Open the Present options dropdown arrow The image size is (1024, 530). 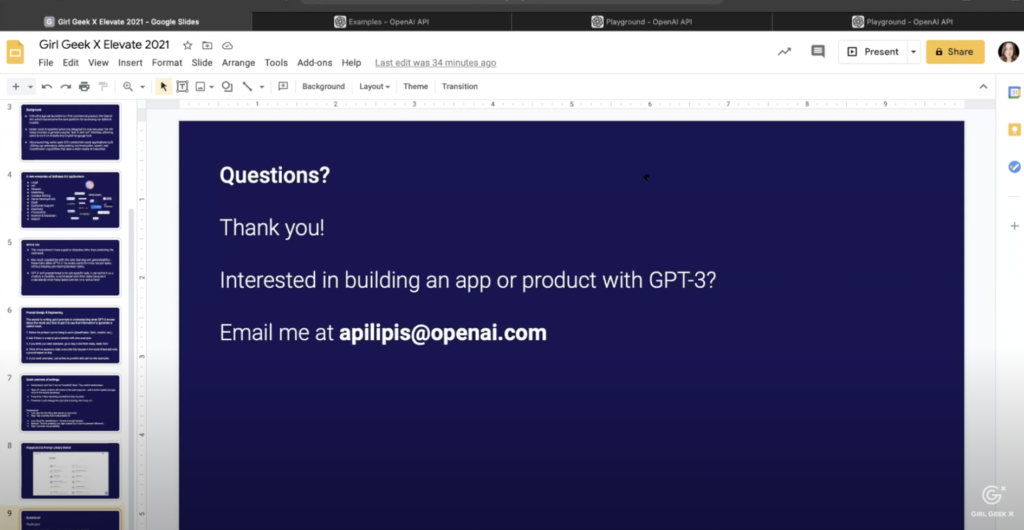[914, 52]
